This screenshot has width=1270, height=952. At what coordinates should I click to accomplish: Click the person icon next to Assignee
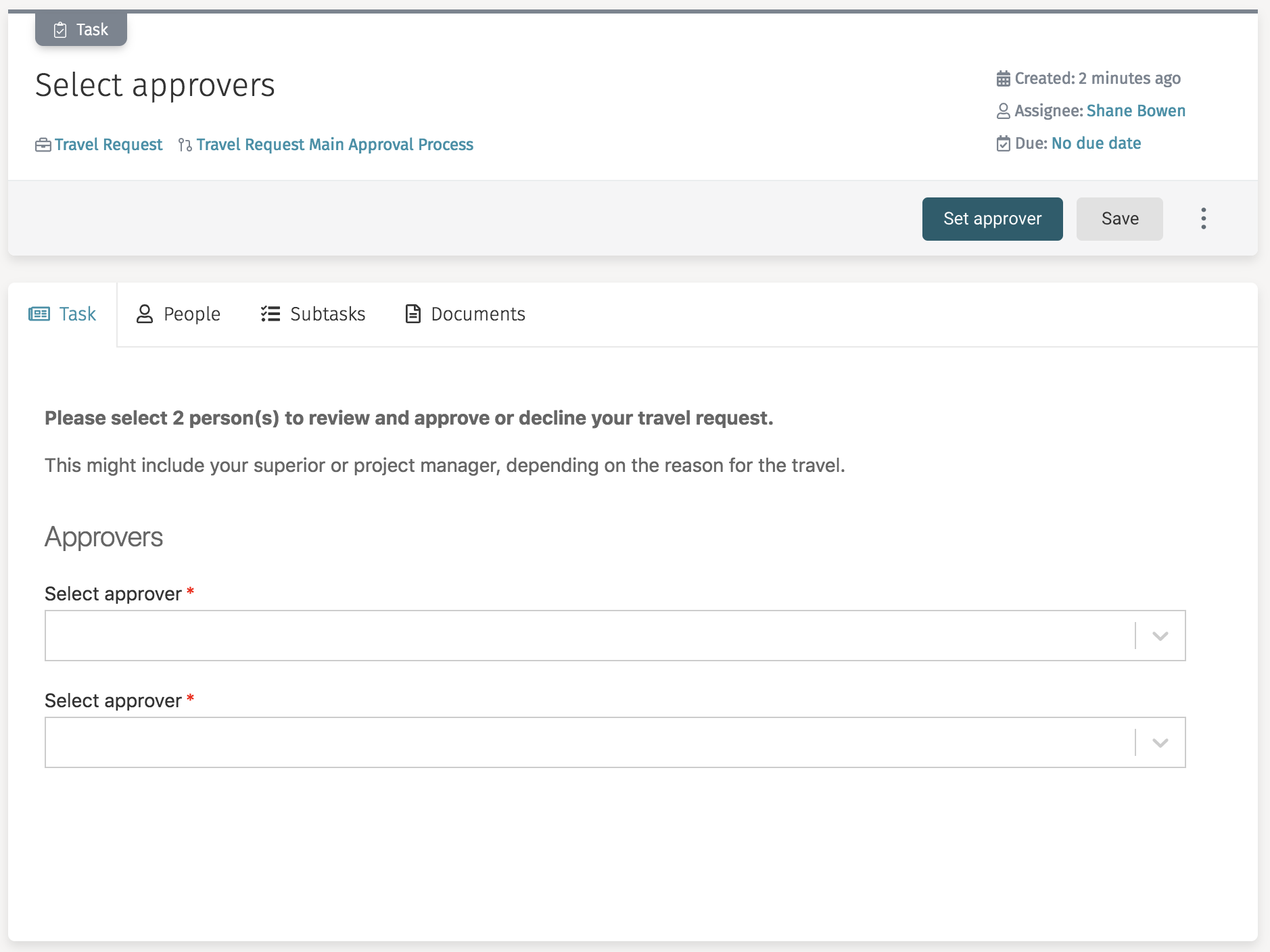point(1004,110)
